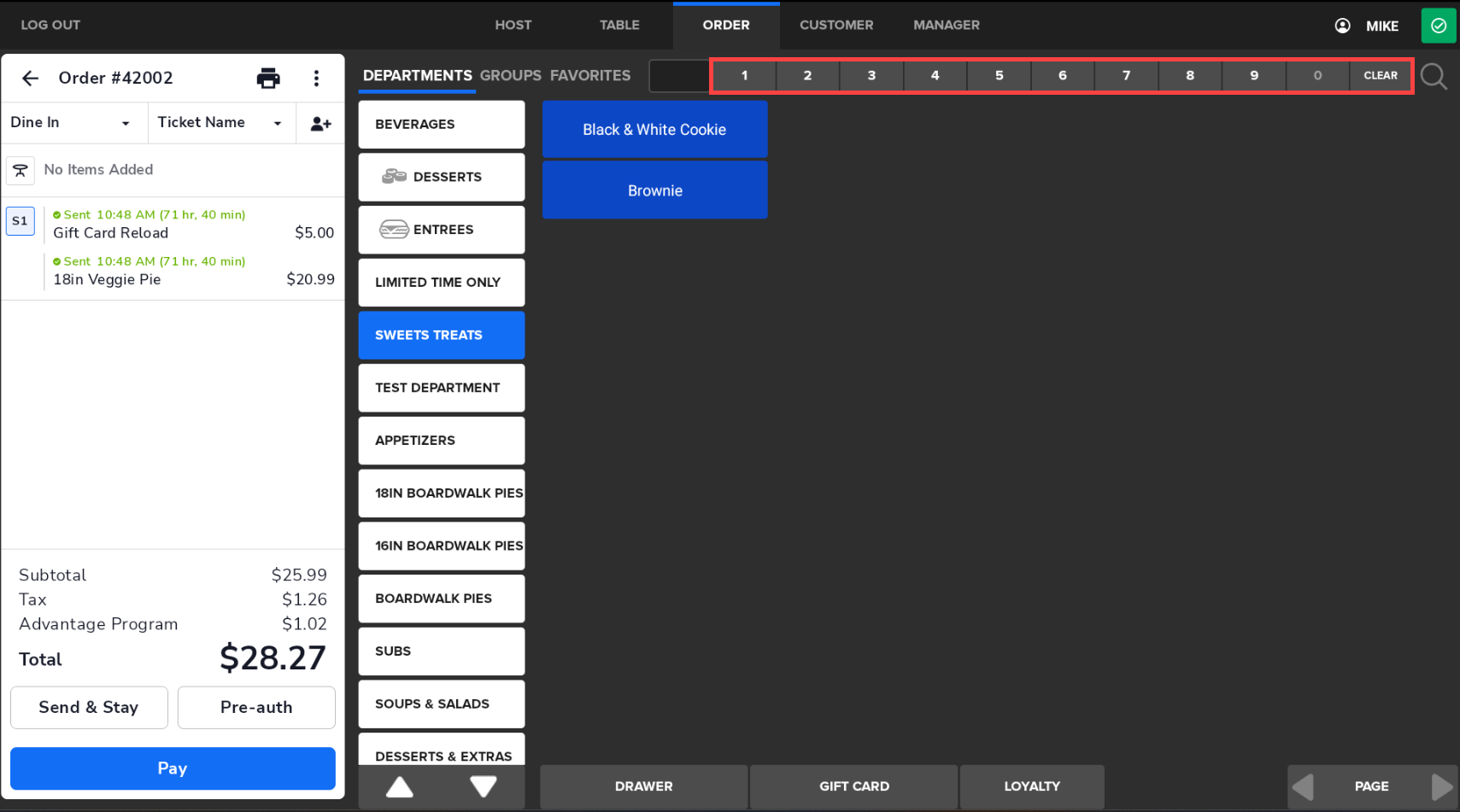Go to next page with right arrow

point(1441,786)
